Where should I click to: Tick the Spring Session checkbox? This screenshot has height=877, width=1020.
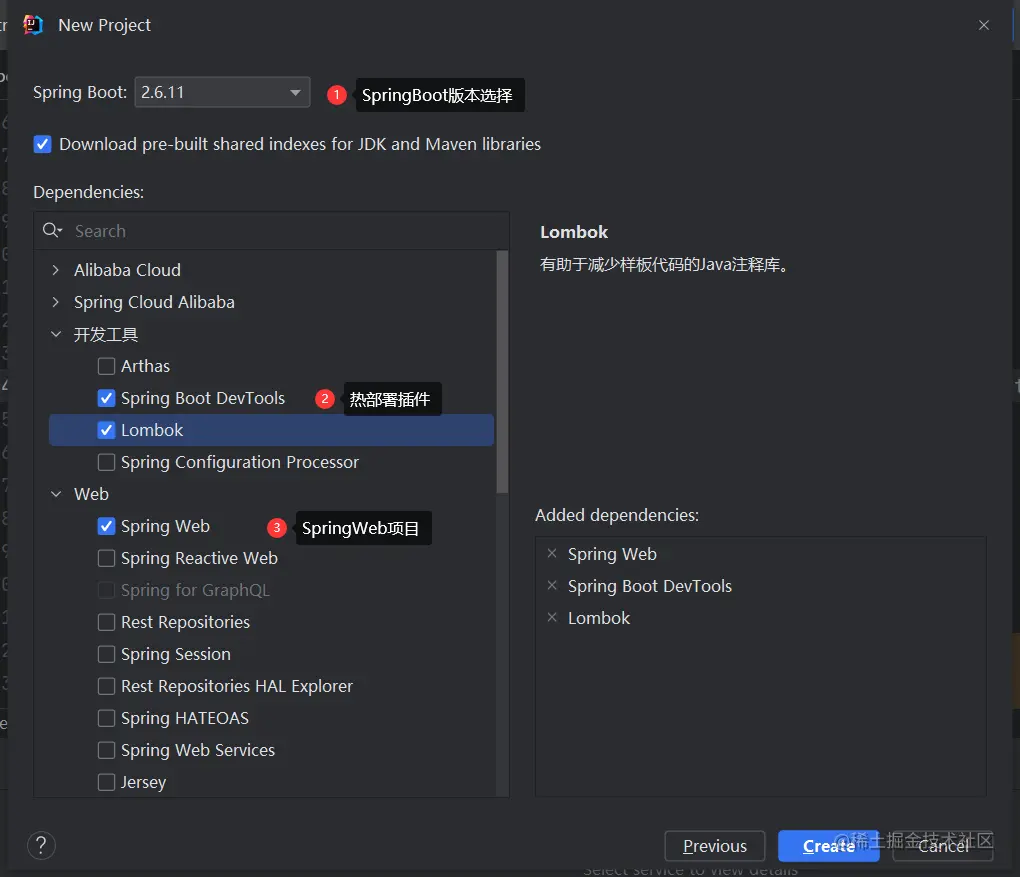[106, 654]
